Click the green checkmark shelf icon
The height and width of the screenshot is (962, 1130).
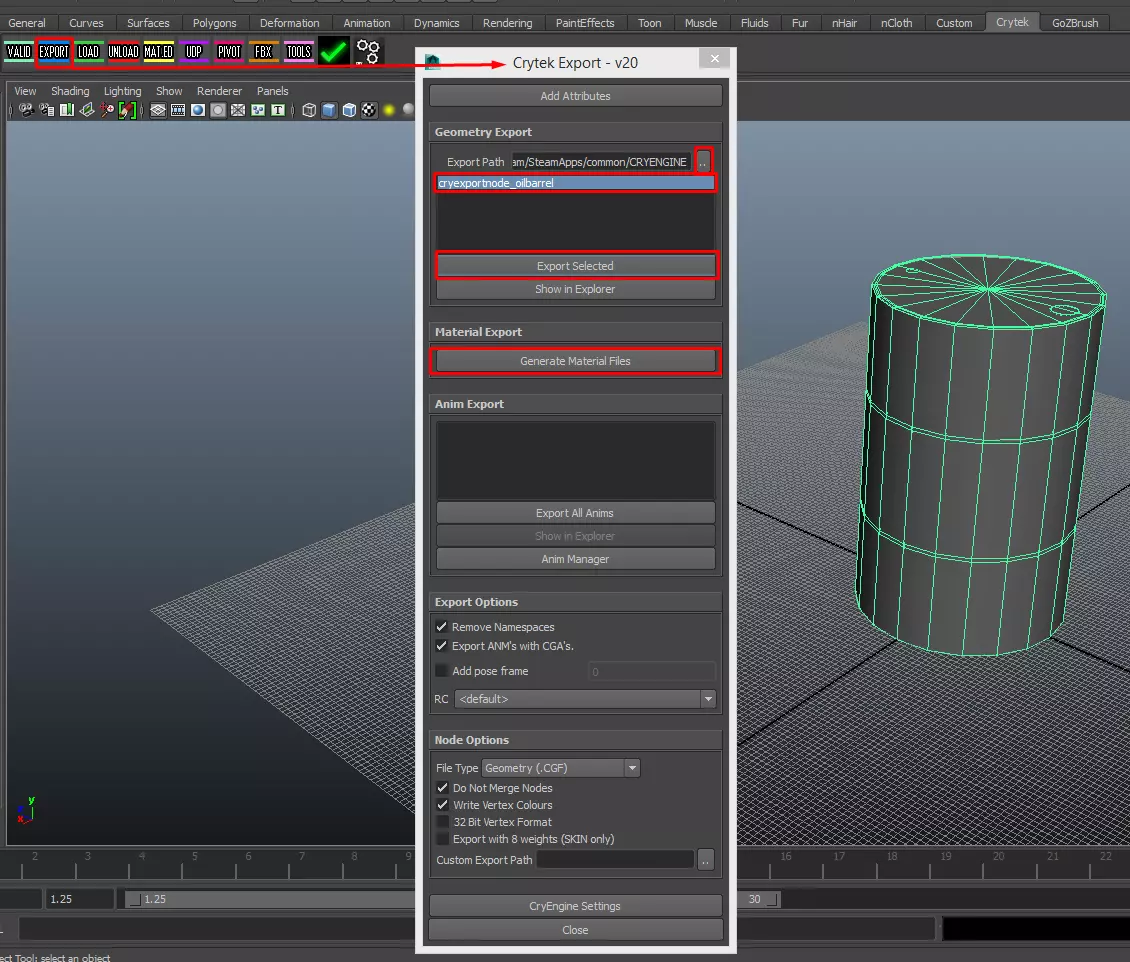tap(334, 52)
